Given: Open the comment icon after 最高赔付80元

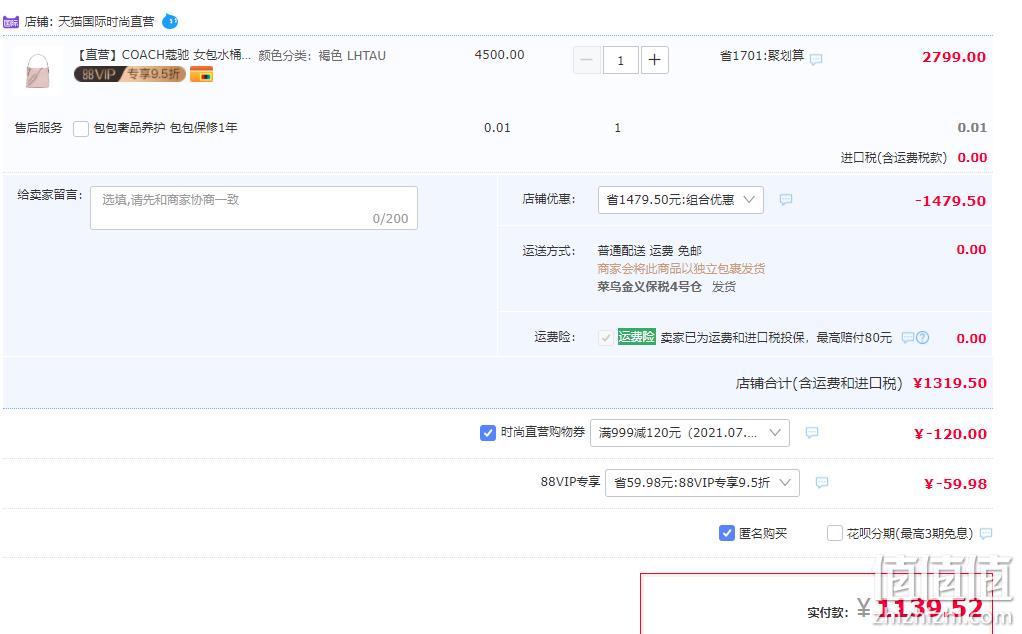Looking at the screenshot, I should coord(907,338).
